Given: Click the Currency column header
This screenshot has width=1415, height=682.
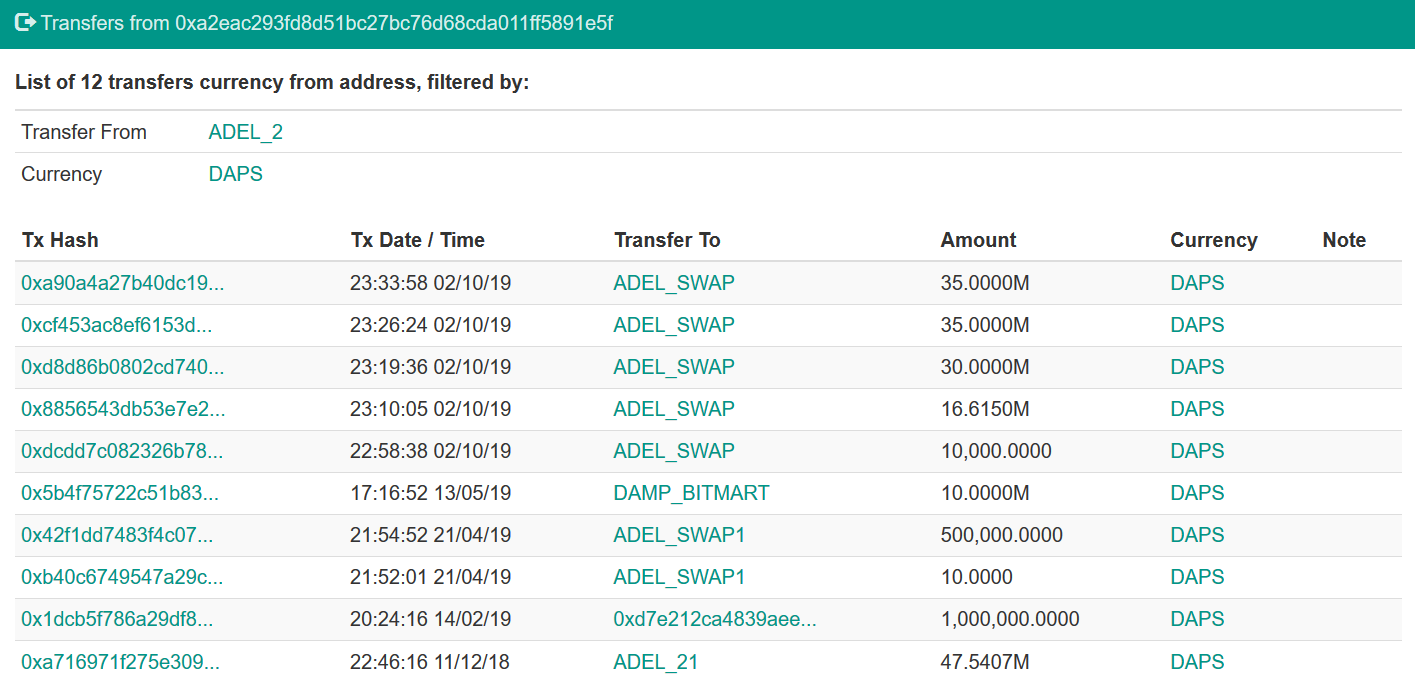Looking at the screenshot, I should click(1214, 240).
